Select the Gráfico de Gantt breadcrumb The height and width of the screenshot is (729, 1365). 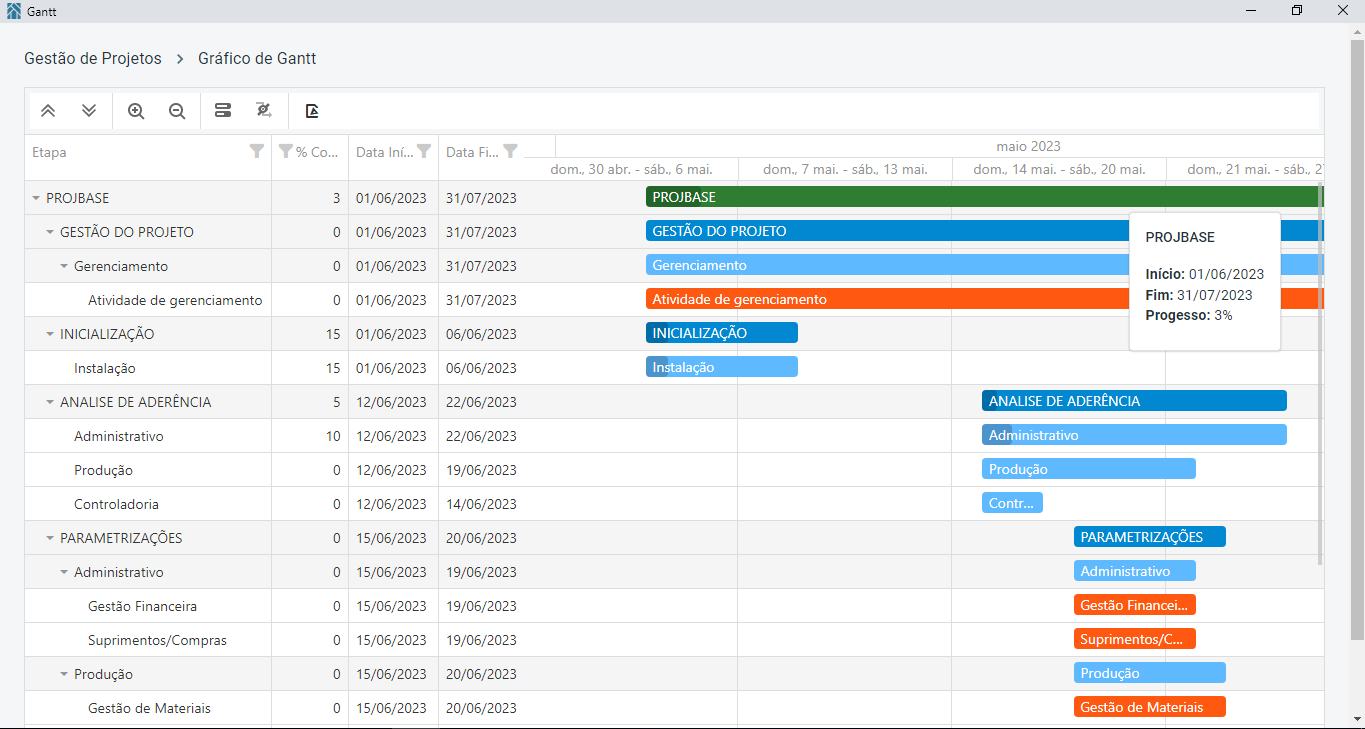tap(257, 58)
